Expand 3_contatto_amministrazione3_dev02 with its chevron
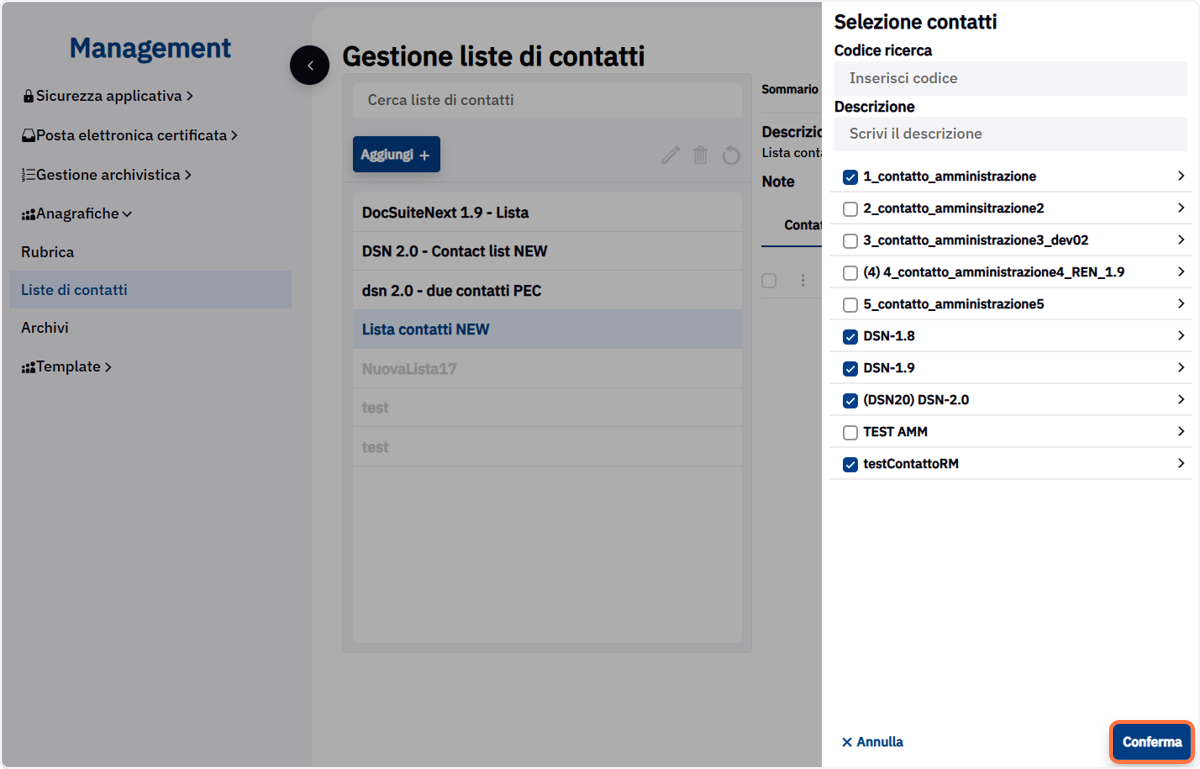 pos(1181,240)
